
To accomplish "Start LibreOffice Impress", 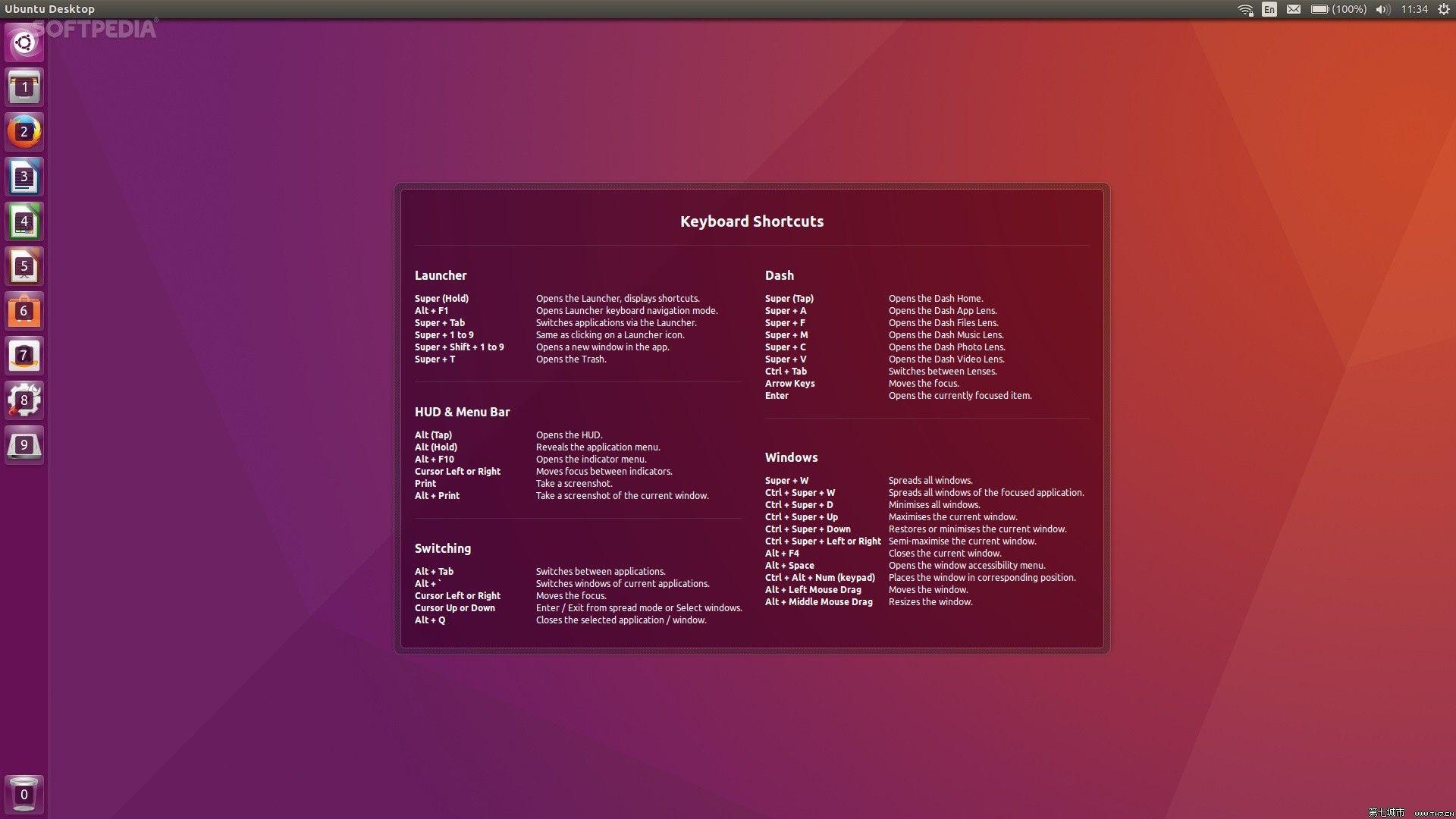I will [24, 266].
